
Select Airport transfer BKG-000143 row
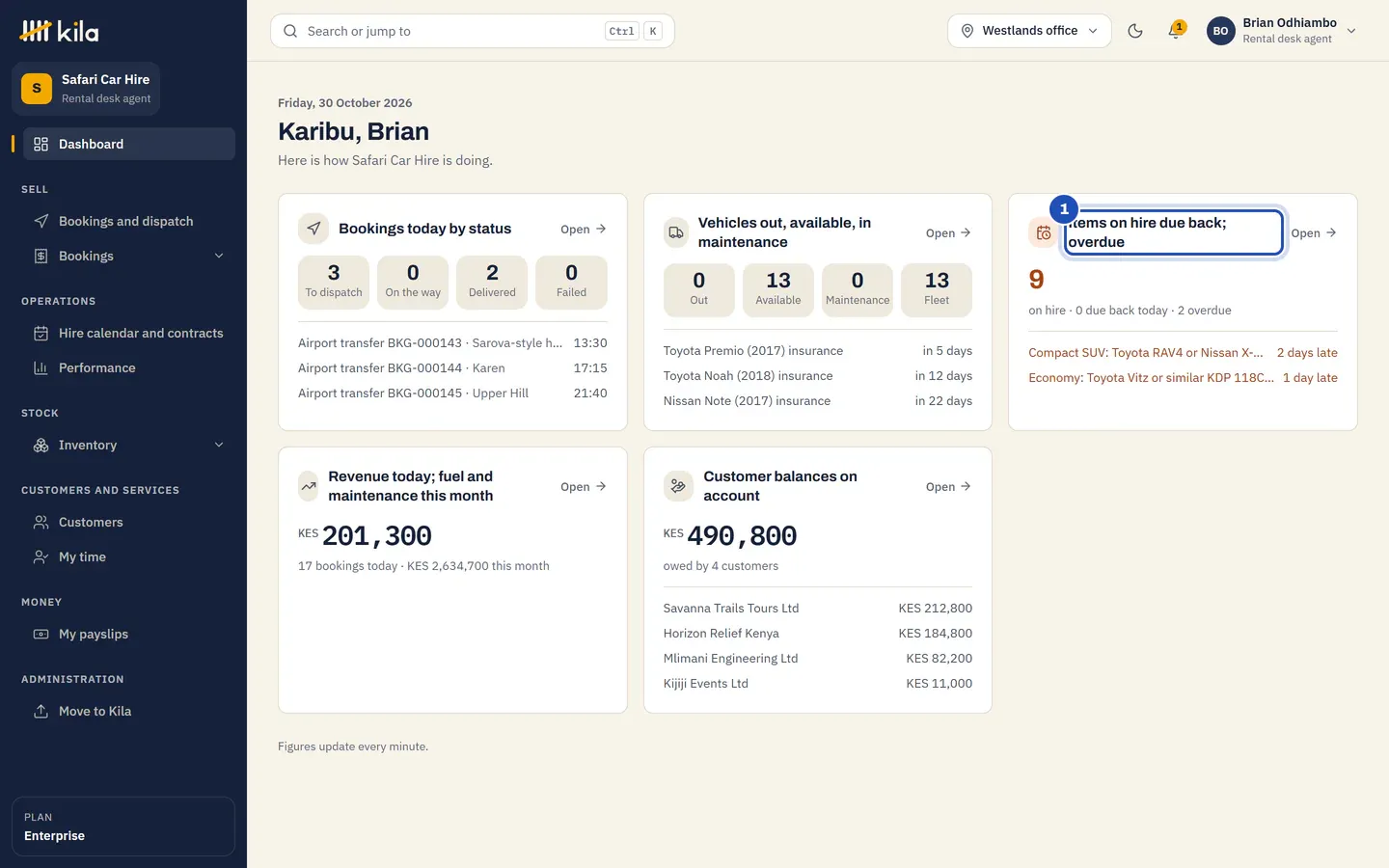[x=452, y=342]
